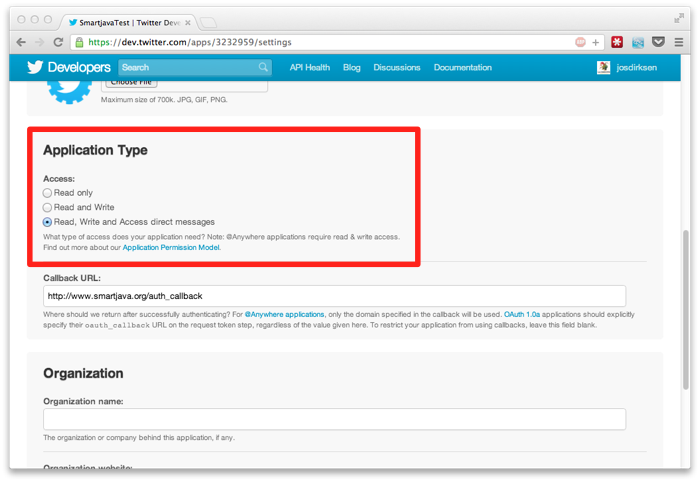Viewport: 700px width, 482px height.
Task: Click the Choose File button
Action: (131, 83)
